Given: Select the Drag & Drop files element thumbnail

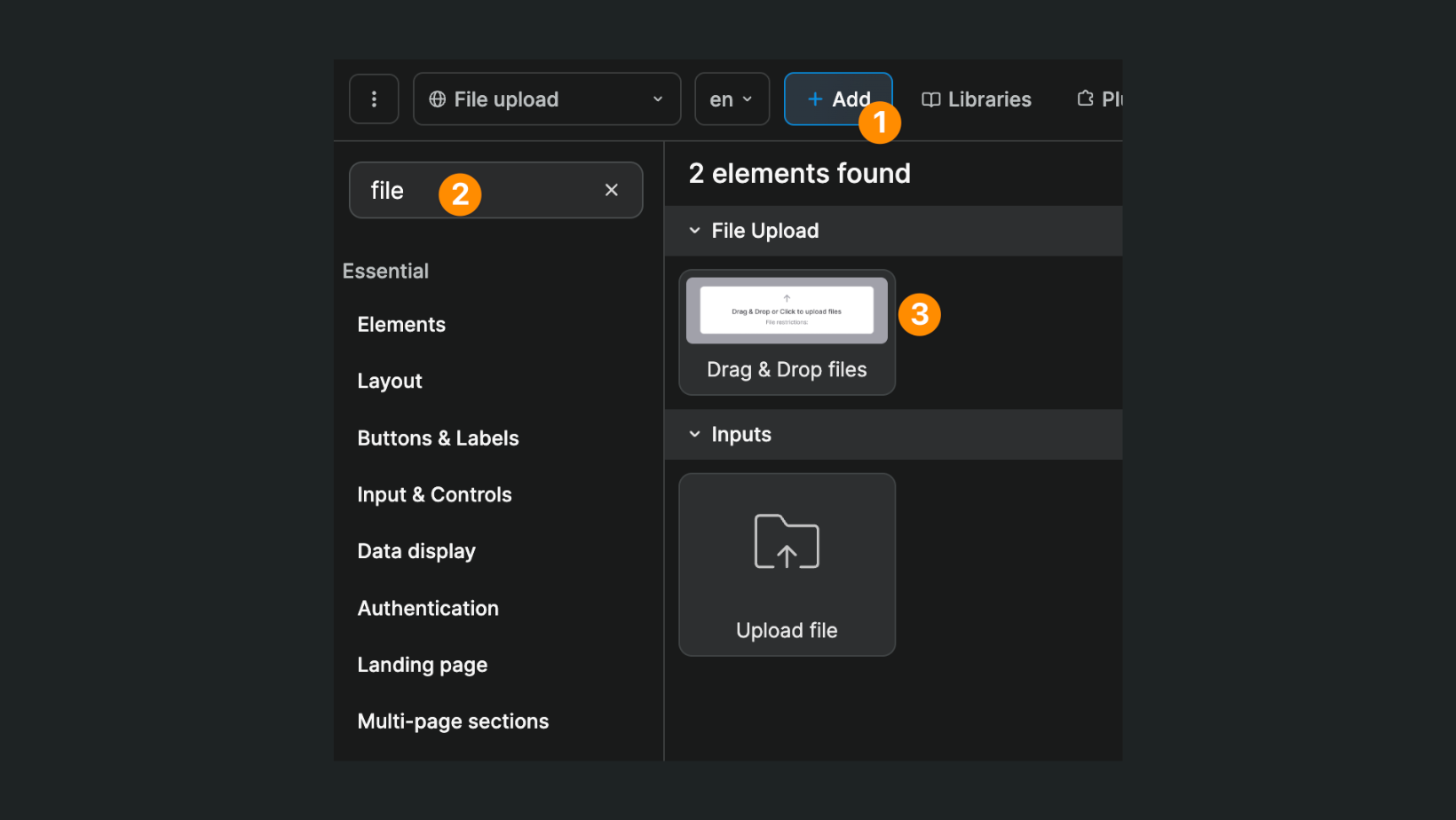Looking at the screenshot, I should 787,310.
